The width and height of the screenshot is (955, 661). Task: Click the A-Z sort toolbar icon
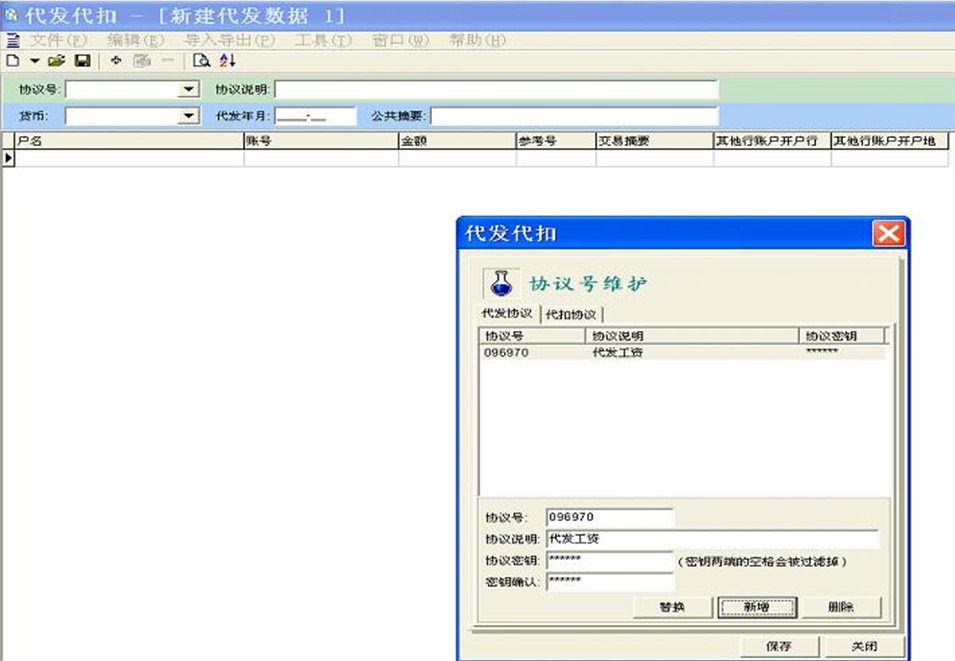227,61
